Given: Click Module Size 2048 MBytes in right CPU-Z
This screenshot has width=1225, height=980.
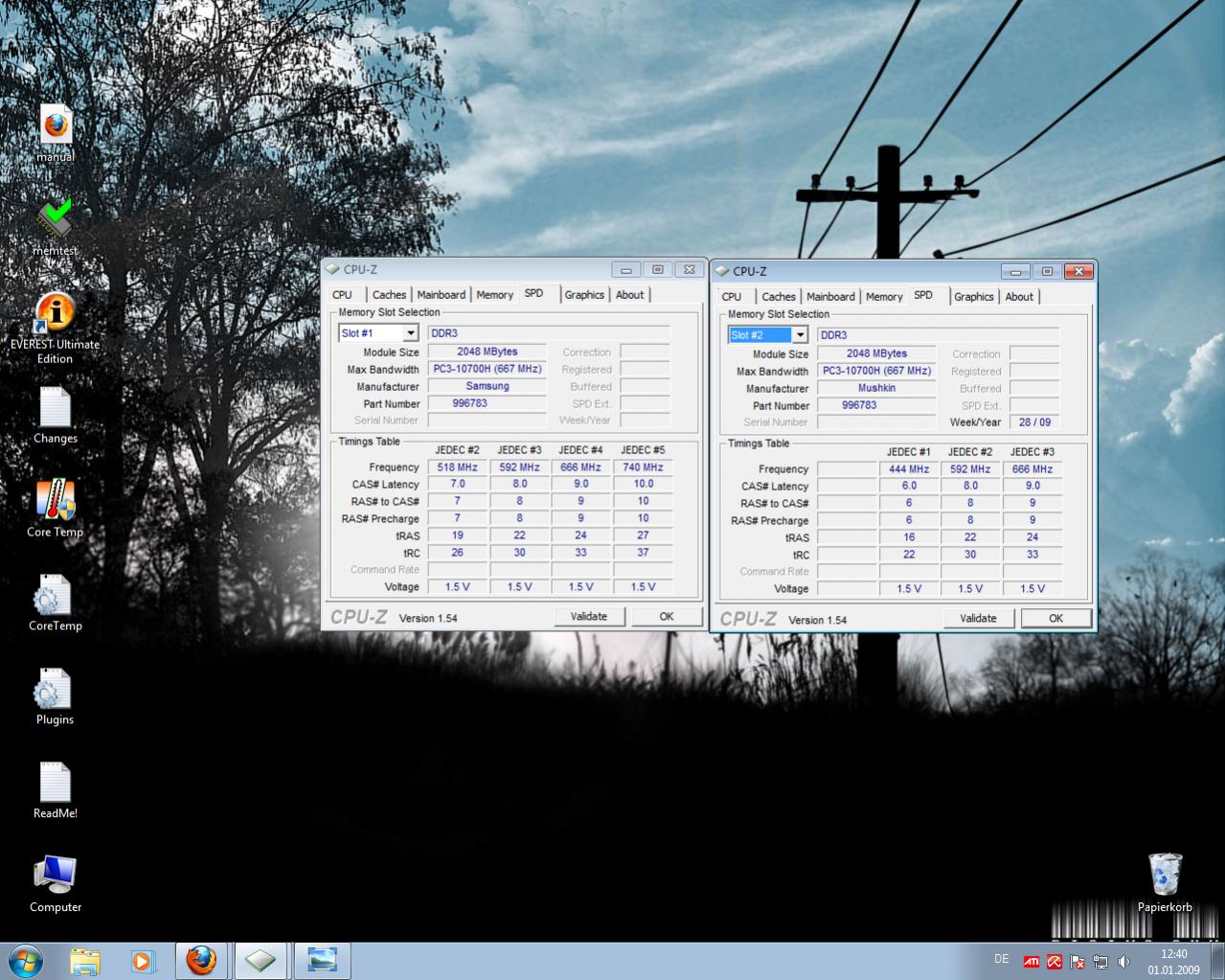Looking at the screenshot, I should click(x=876, y=353).
